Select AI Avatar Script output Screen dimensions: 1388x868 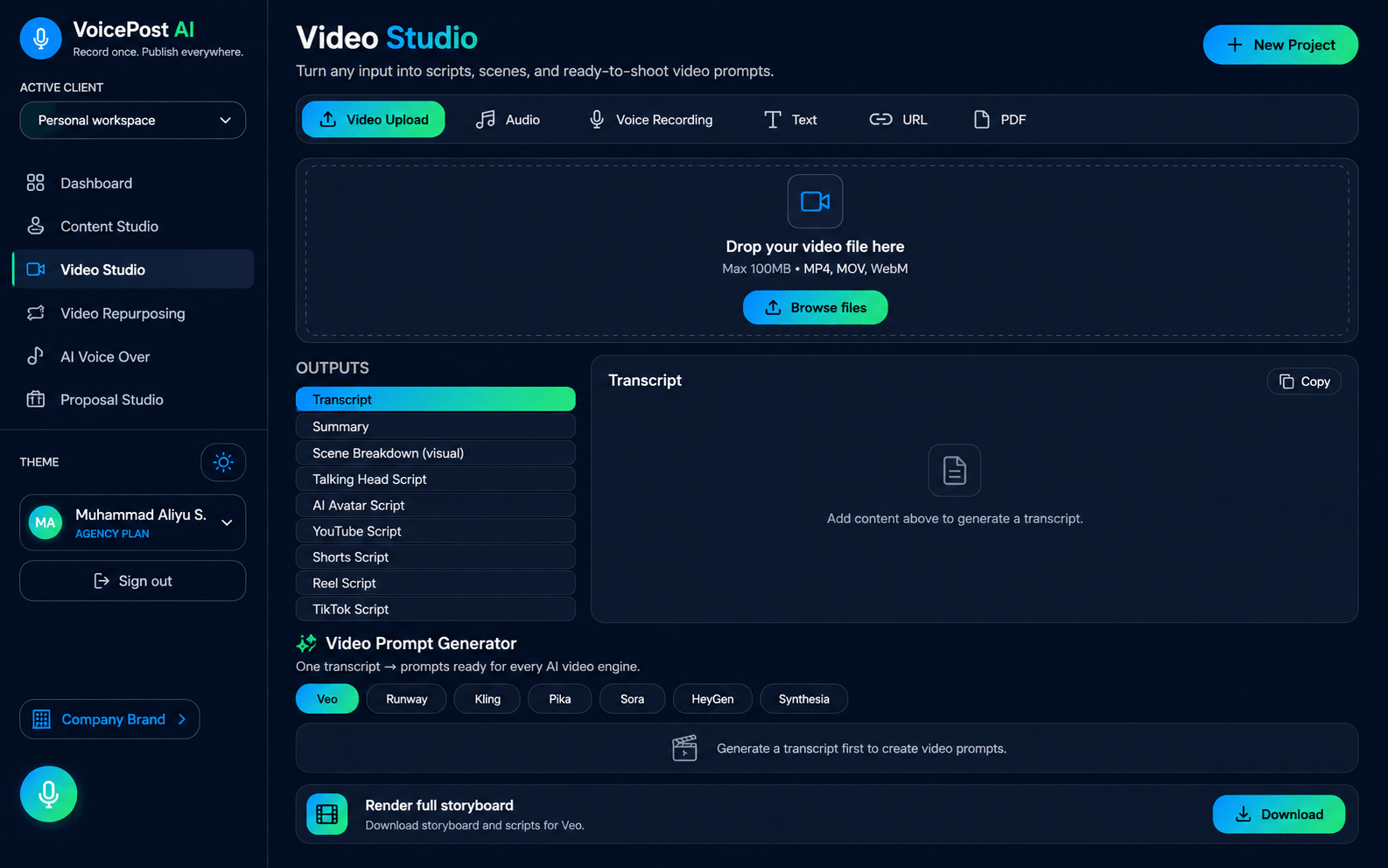click(x=436, y=505)
